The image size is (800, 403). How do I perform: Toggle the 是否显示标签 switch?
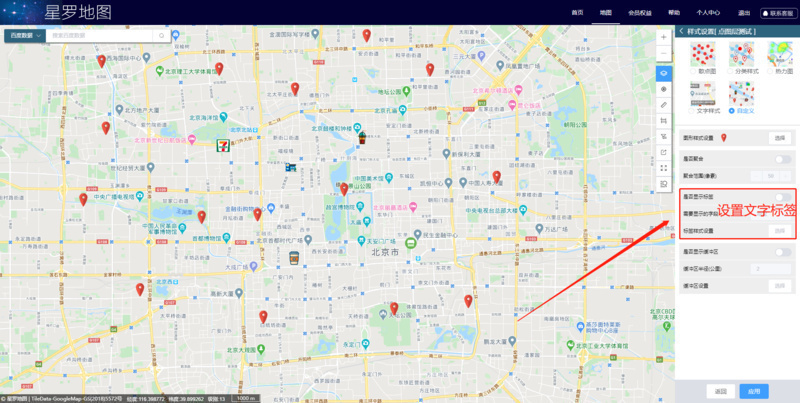point(783,197)
